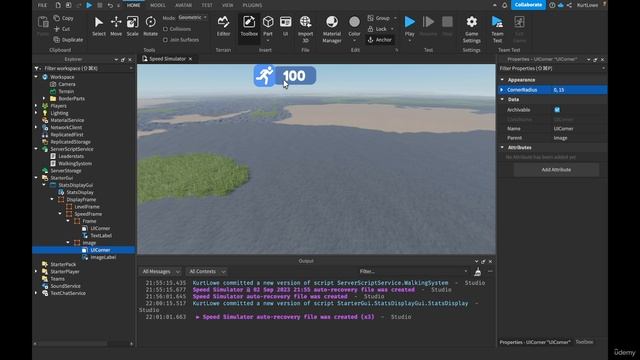Click the quick-access play icon in title bar
This screenshot has height=360, width=640.
click(x=89, y=5)
